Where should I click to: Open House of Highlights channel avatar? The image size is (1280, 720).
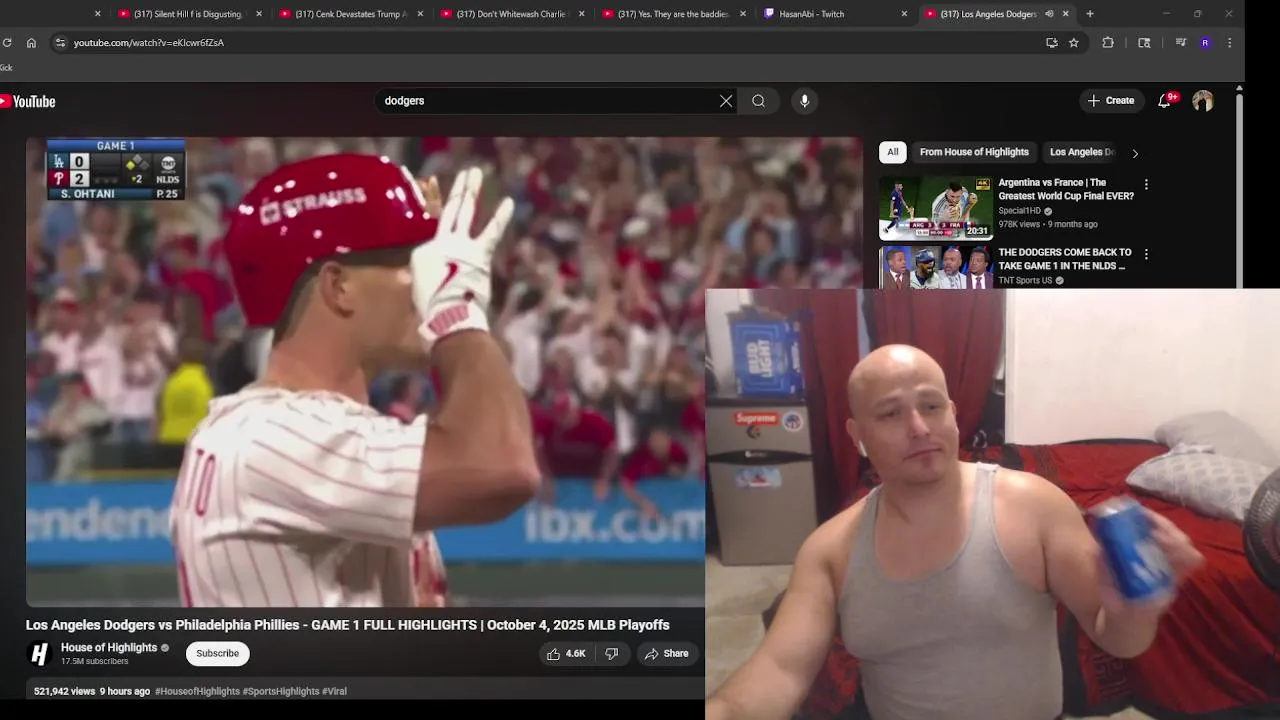coord(39,654)
